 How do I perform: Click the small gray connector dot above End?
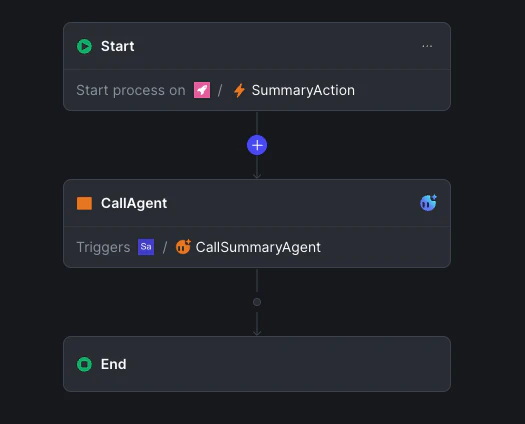click(x=257, y=302)
